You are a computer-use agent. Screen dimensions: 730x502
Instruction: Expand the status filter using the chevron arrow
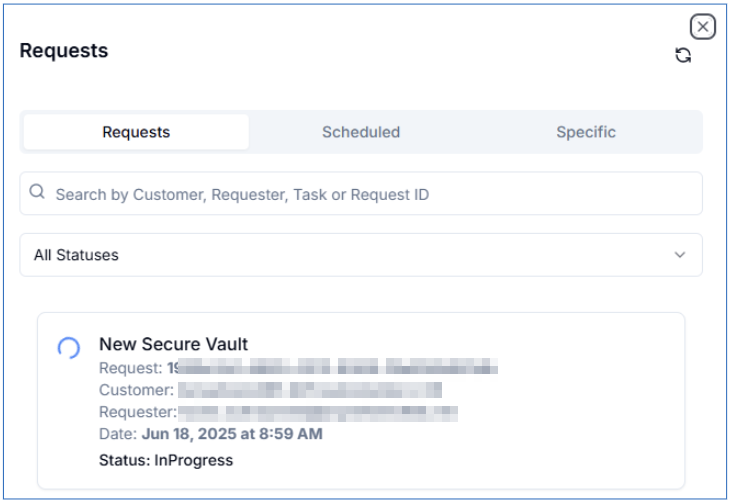click(x=680, y=255)
